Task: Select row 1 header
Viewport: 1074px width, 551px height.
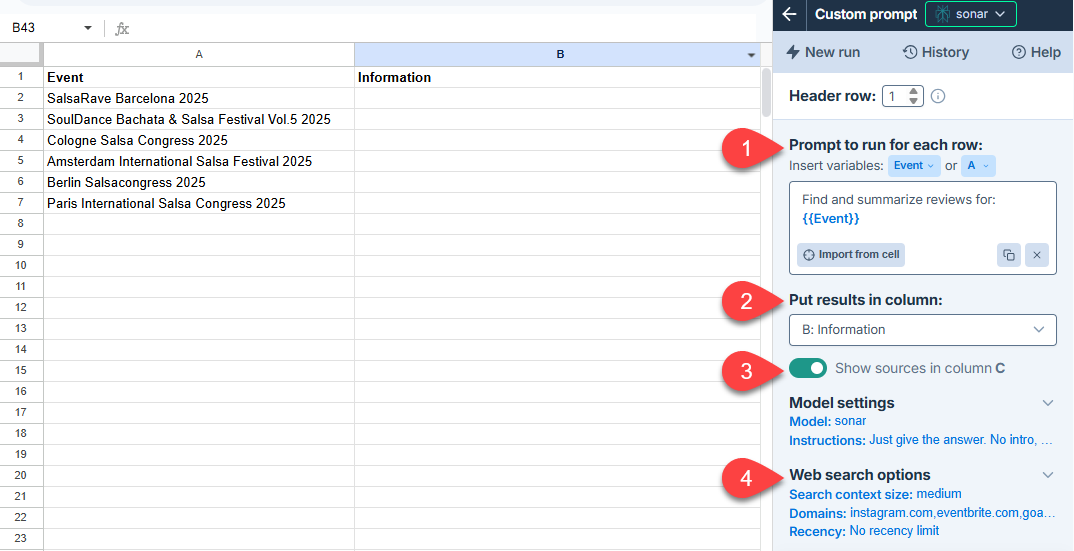Action: click(21, 77)
